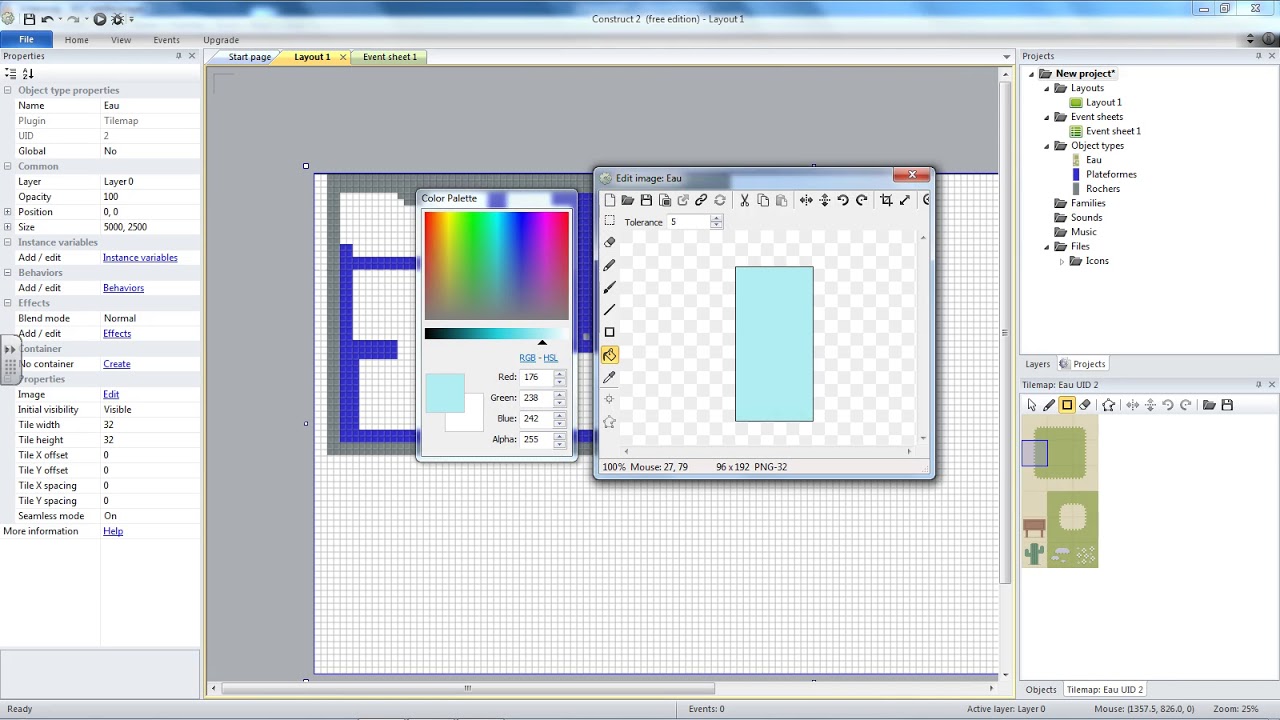Sort properties alphabetically
This screenshot has width=1280, height=720.
(28, 73)
